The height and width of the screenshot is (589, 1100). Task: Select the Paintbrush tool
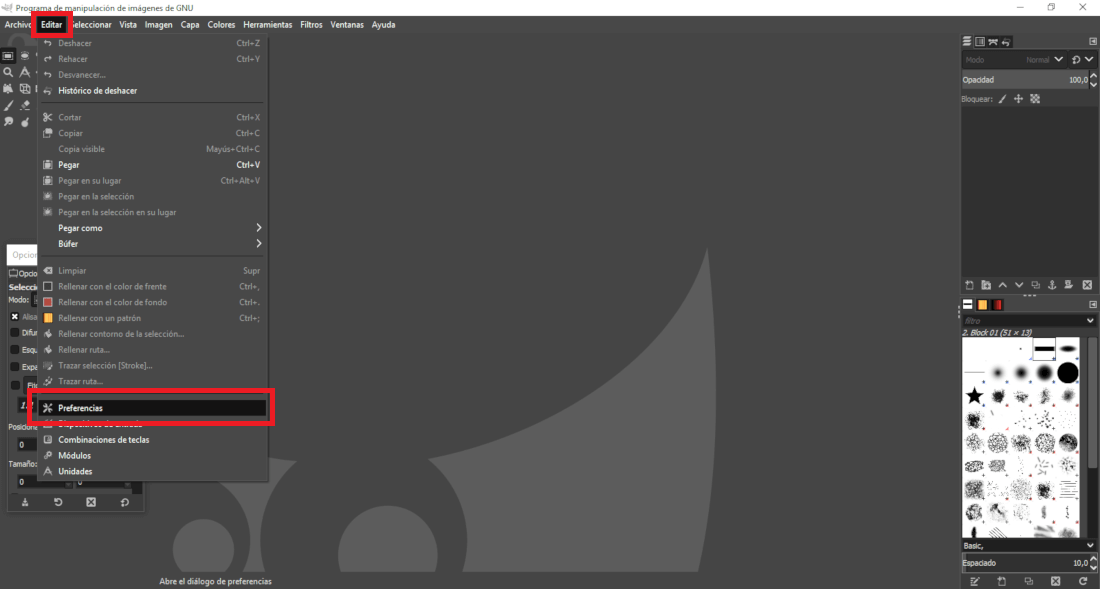pos(8,105)
